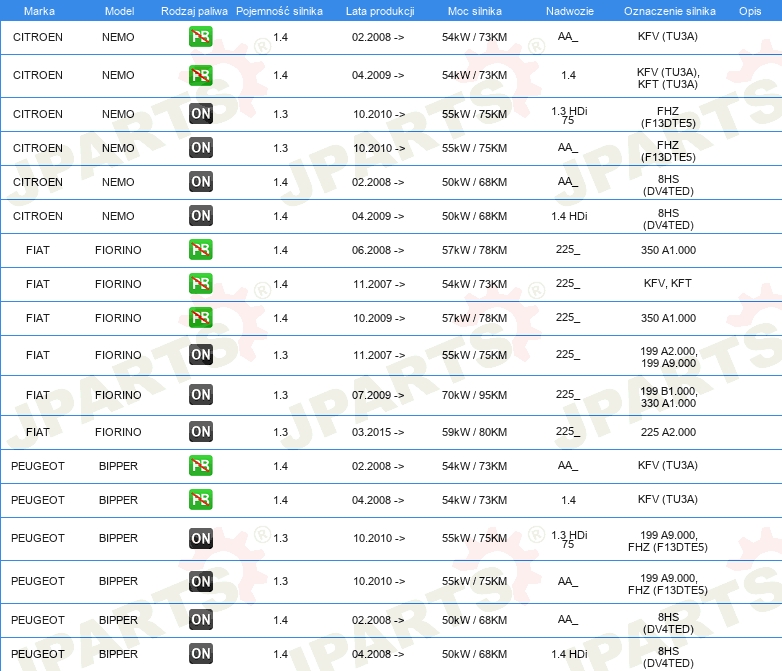Click '55kW / 75KM' in Fiat 11.2007 row
This screenshot has width=782, height=671.
pyautogui.click(x=474, y=355)
